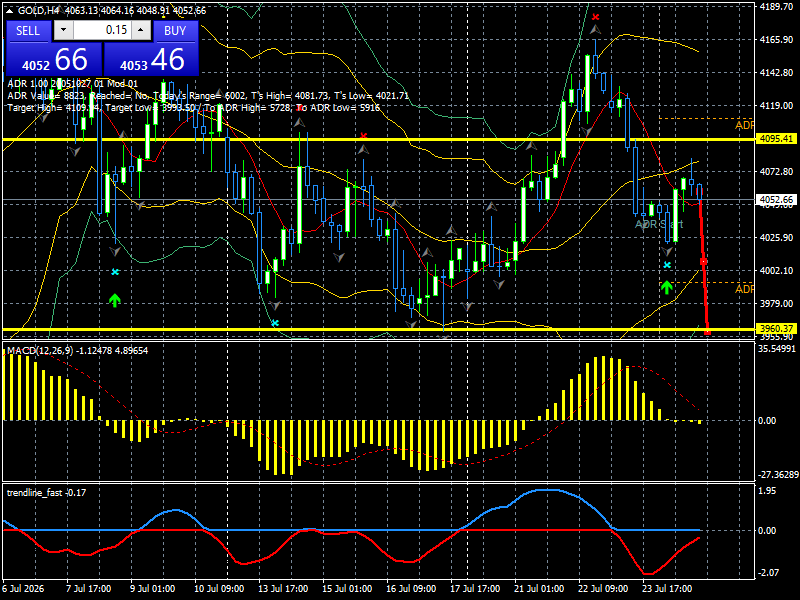Click the 23 Jul 17:00 time label
Screen dimensions: 800x600
coord(667,588)
